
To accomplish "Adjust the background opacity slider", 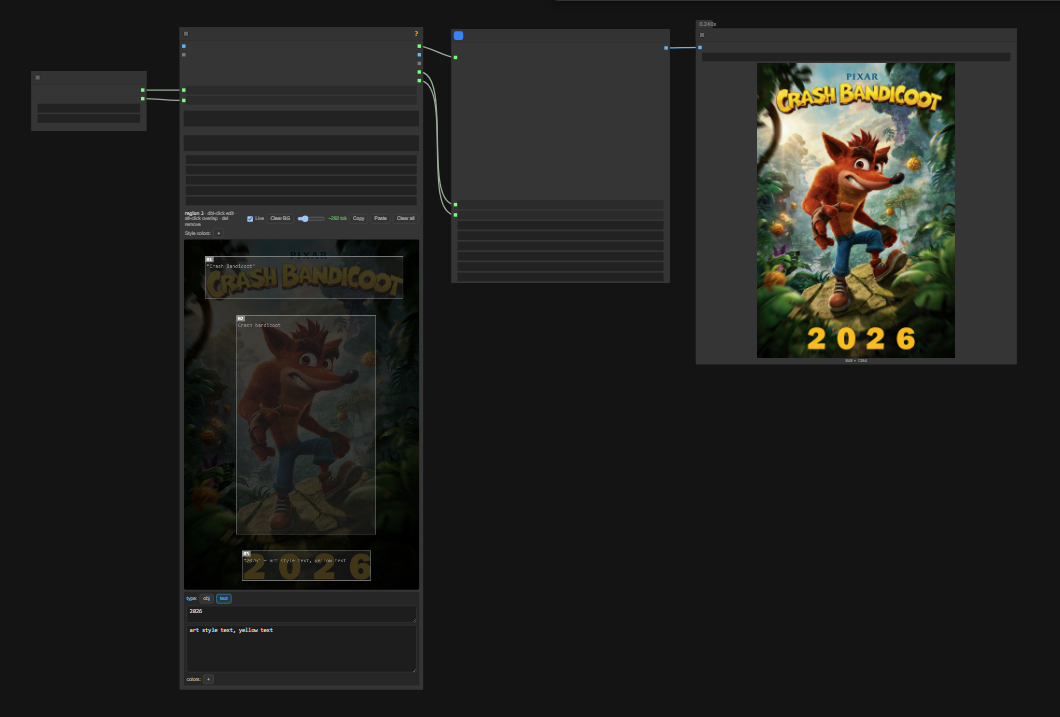I will 310,219.
